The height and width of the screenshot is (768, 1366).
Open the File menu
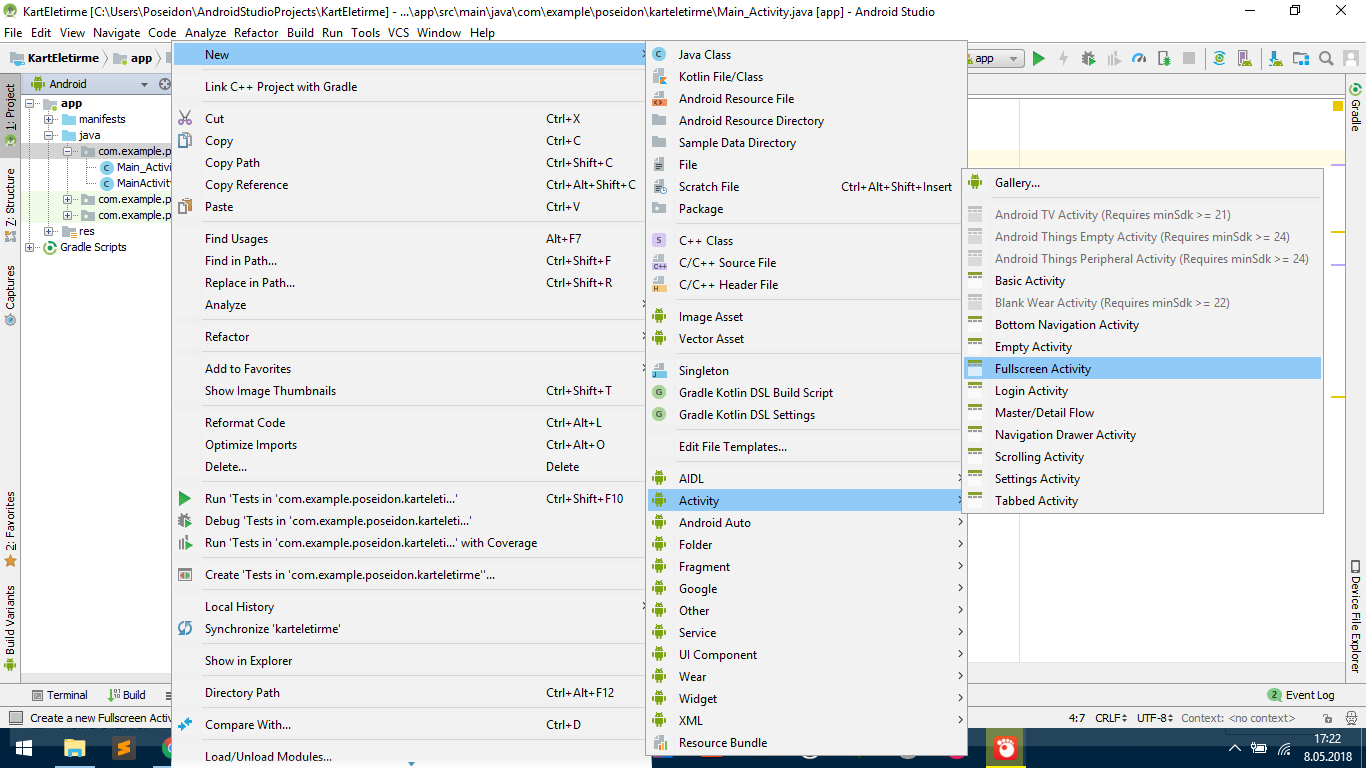13,32
